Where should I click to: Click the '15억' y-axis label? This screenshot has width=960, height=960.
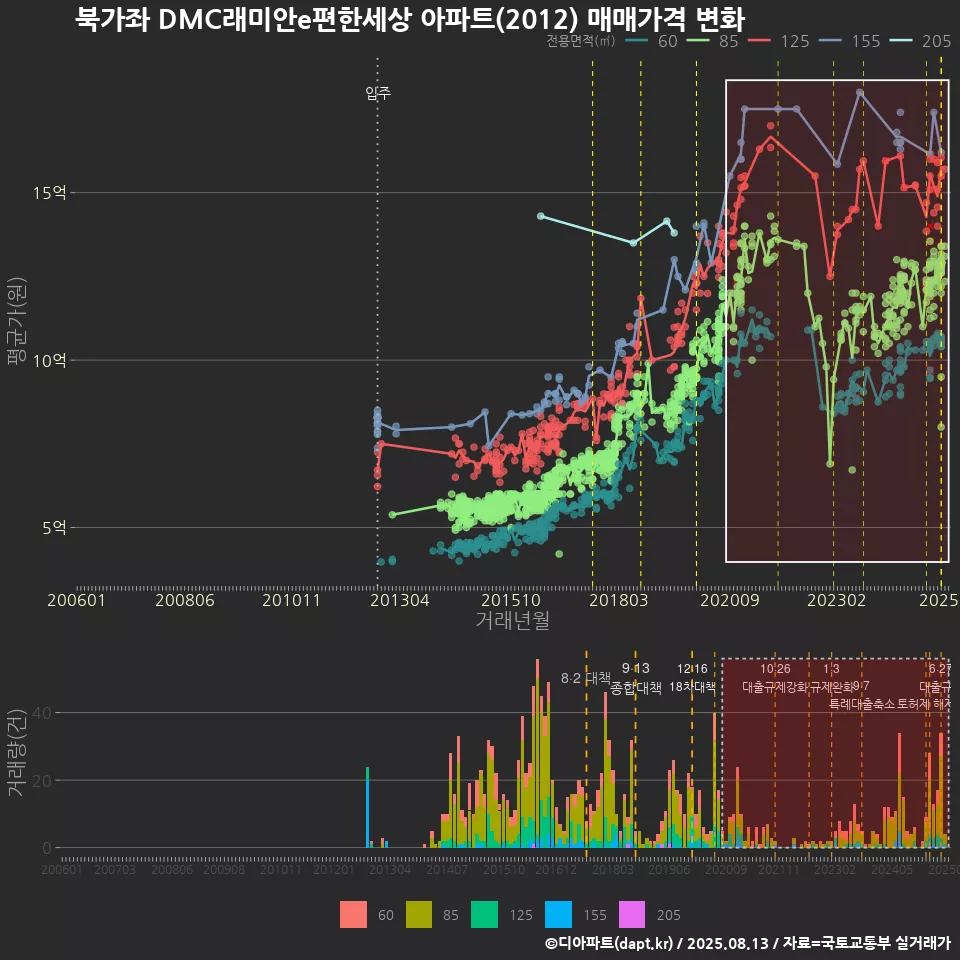tap(50, 193)
